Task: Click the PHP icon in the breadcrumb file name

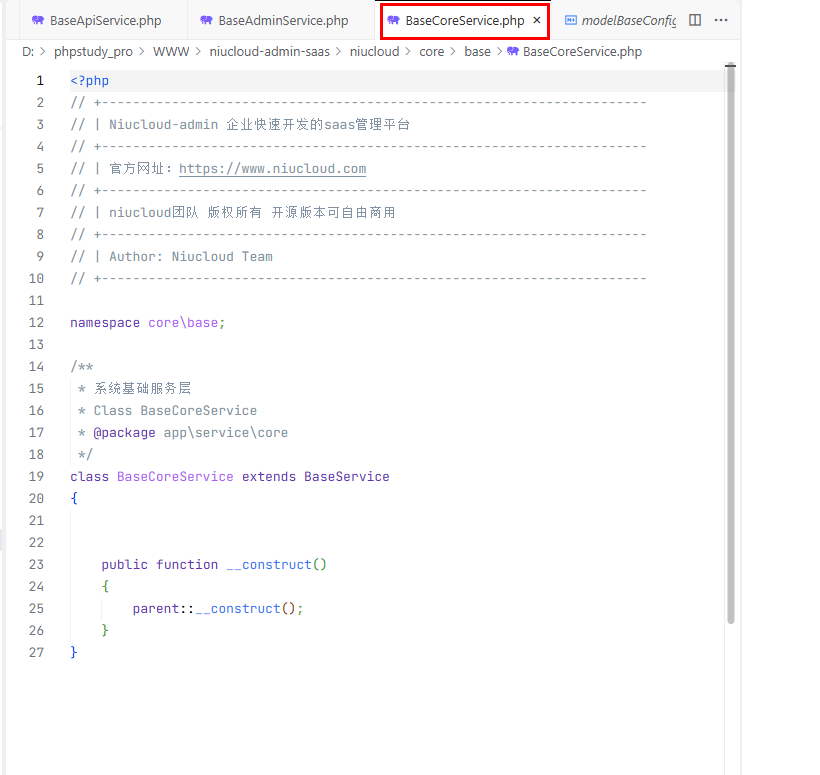Action: click(513, 51)
